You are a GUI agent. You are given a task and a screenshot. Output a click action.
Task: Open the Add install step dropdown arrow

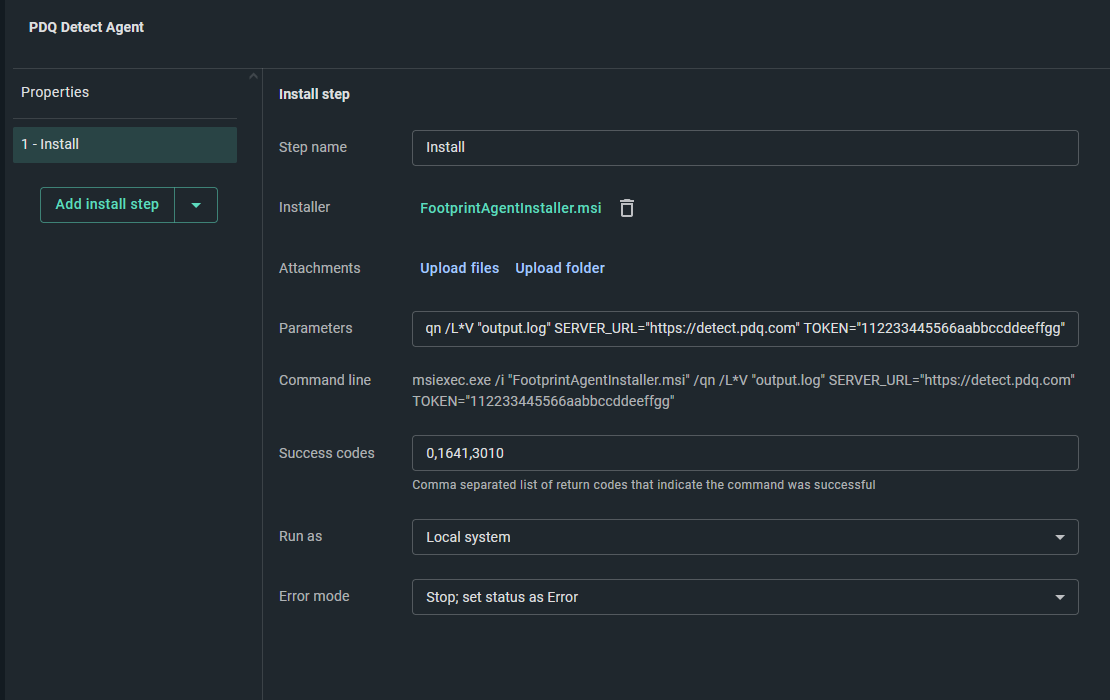pos(196,205)
